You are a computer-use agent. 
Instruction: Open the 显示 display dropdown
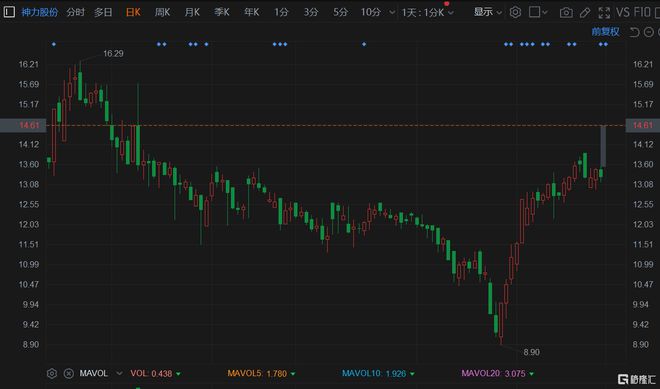[x=488, y=12]
